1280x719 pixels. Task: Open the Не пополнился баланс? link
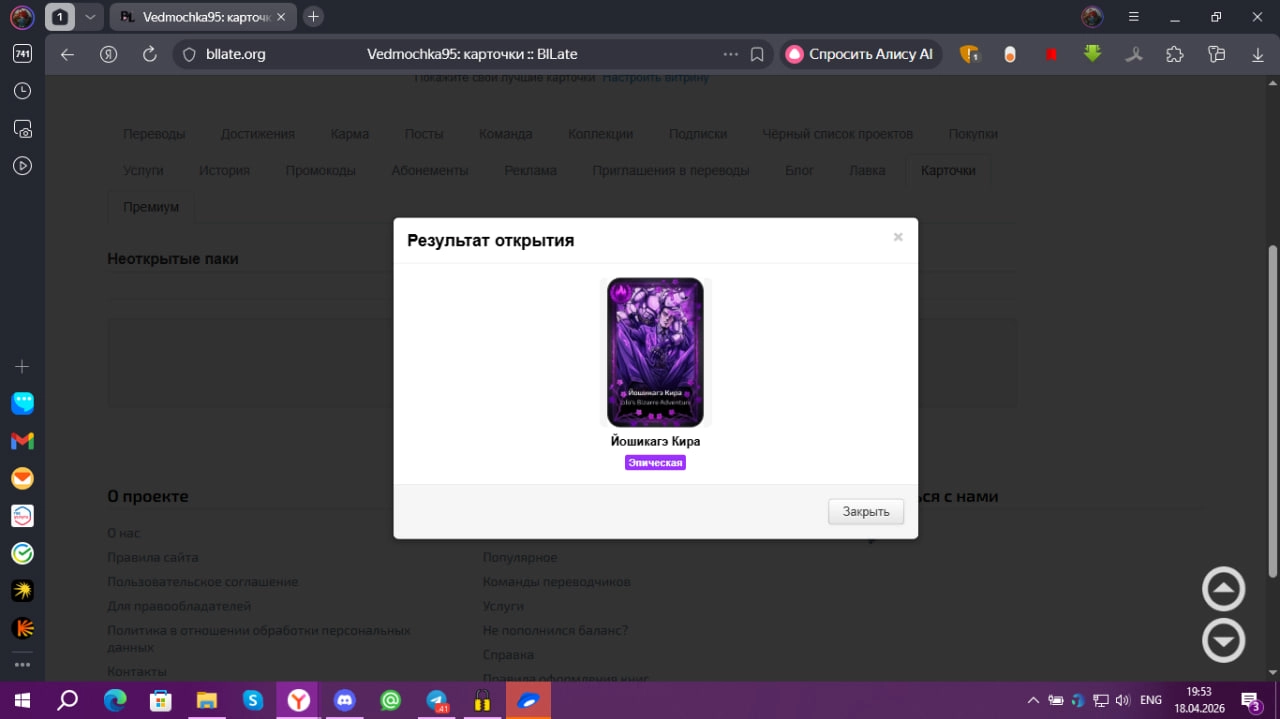tap(555, 630)
